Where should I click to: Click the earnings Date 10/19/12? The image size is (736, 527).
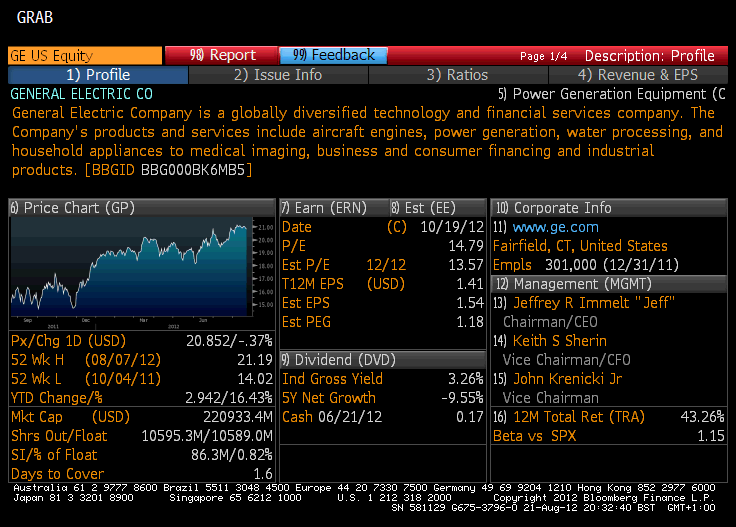point(452,227)
